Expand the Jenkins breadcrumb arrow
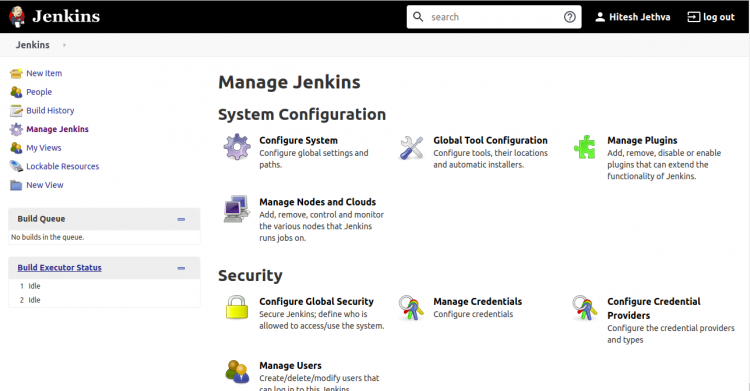This screenshot has height=391, width=750. 64,45
